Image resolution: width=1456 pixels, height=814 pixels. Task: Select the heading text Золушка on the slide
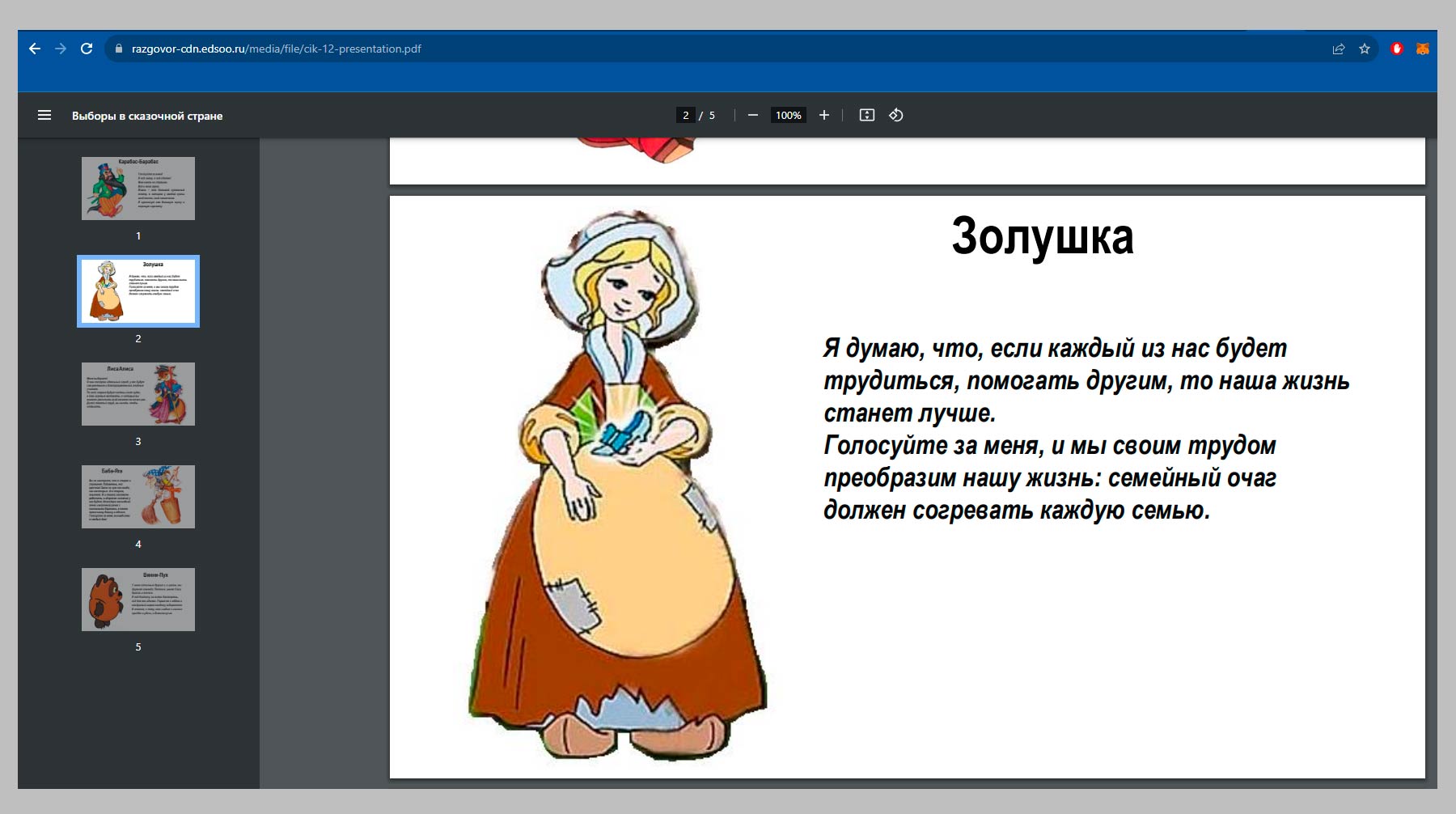1043,236
